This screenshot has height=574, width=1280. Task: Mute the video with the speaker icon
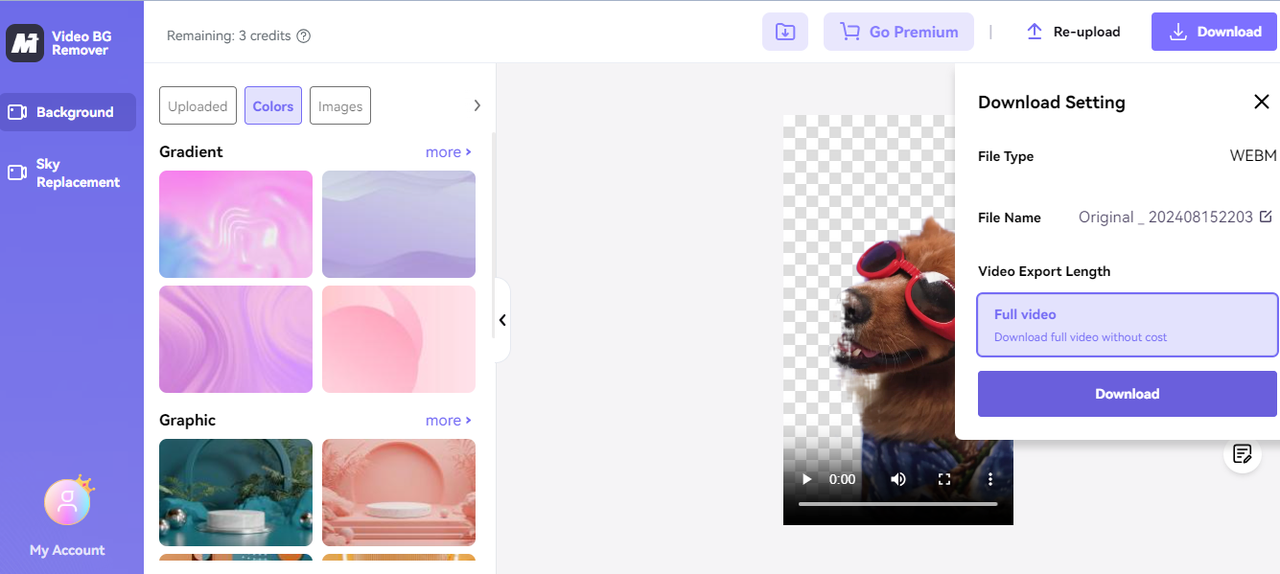pos(898,479)
